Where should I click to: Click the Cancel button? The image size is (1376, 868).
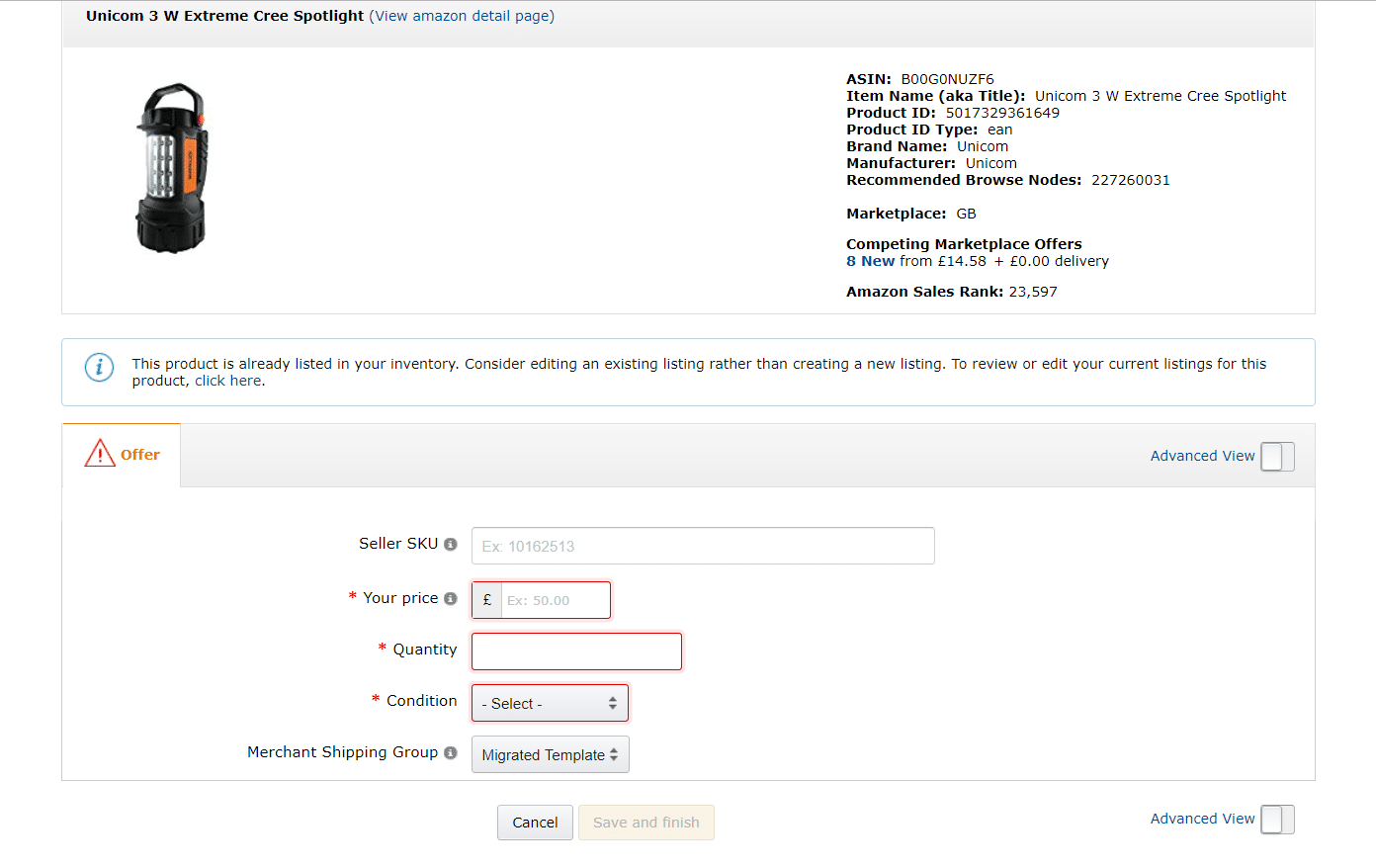[535, 823]
